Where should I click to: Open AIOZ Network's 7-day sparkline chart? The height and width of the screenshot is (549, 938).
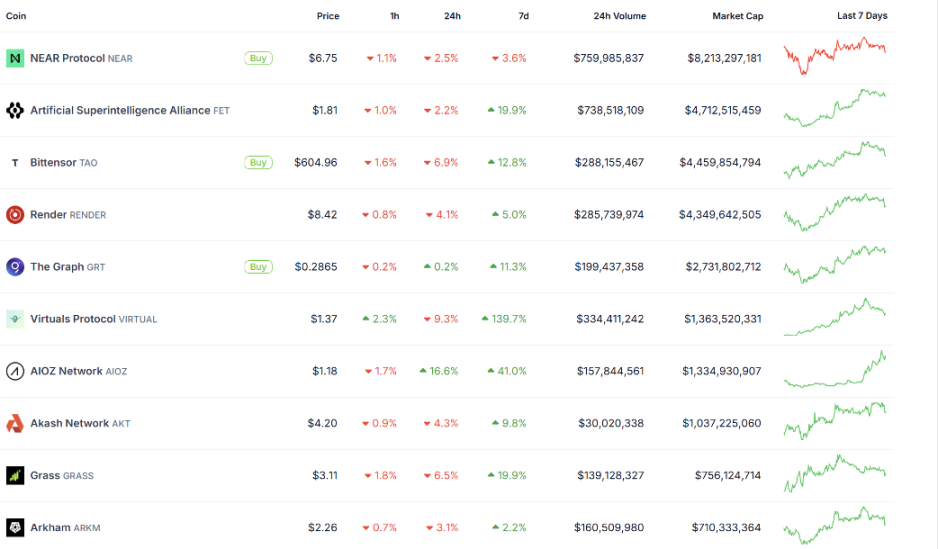point(835,369)
